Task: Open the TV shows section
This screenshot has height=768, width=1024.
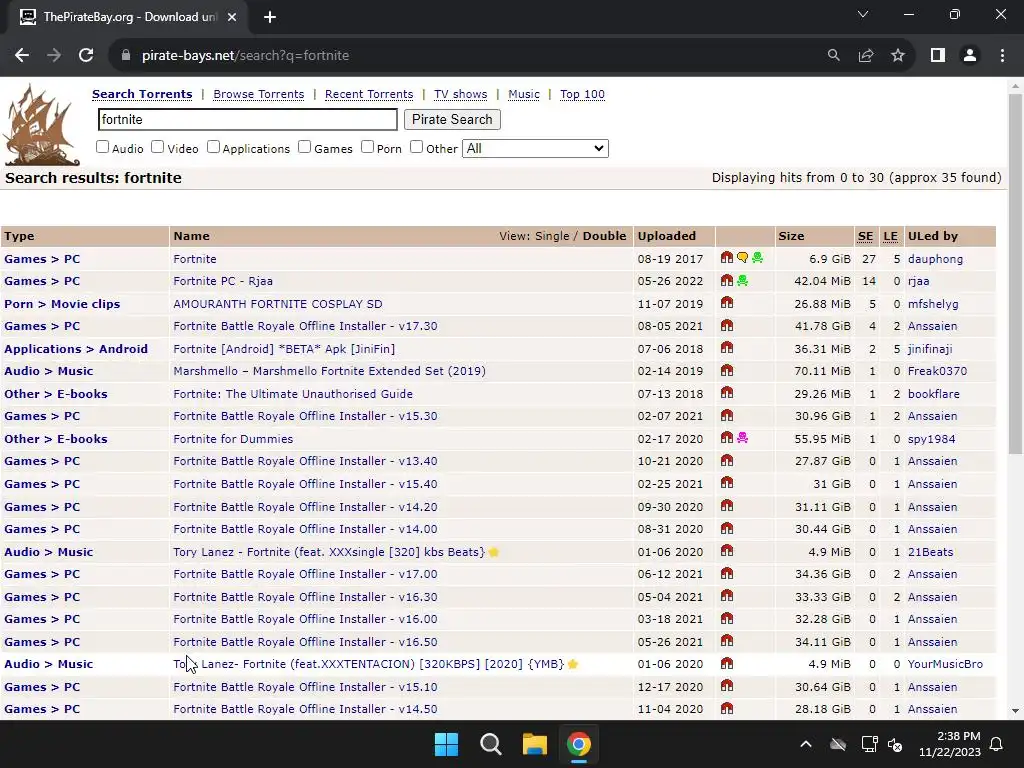Action: point(460,94)
